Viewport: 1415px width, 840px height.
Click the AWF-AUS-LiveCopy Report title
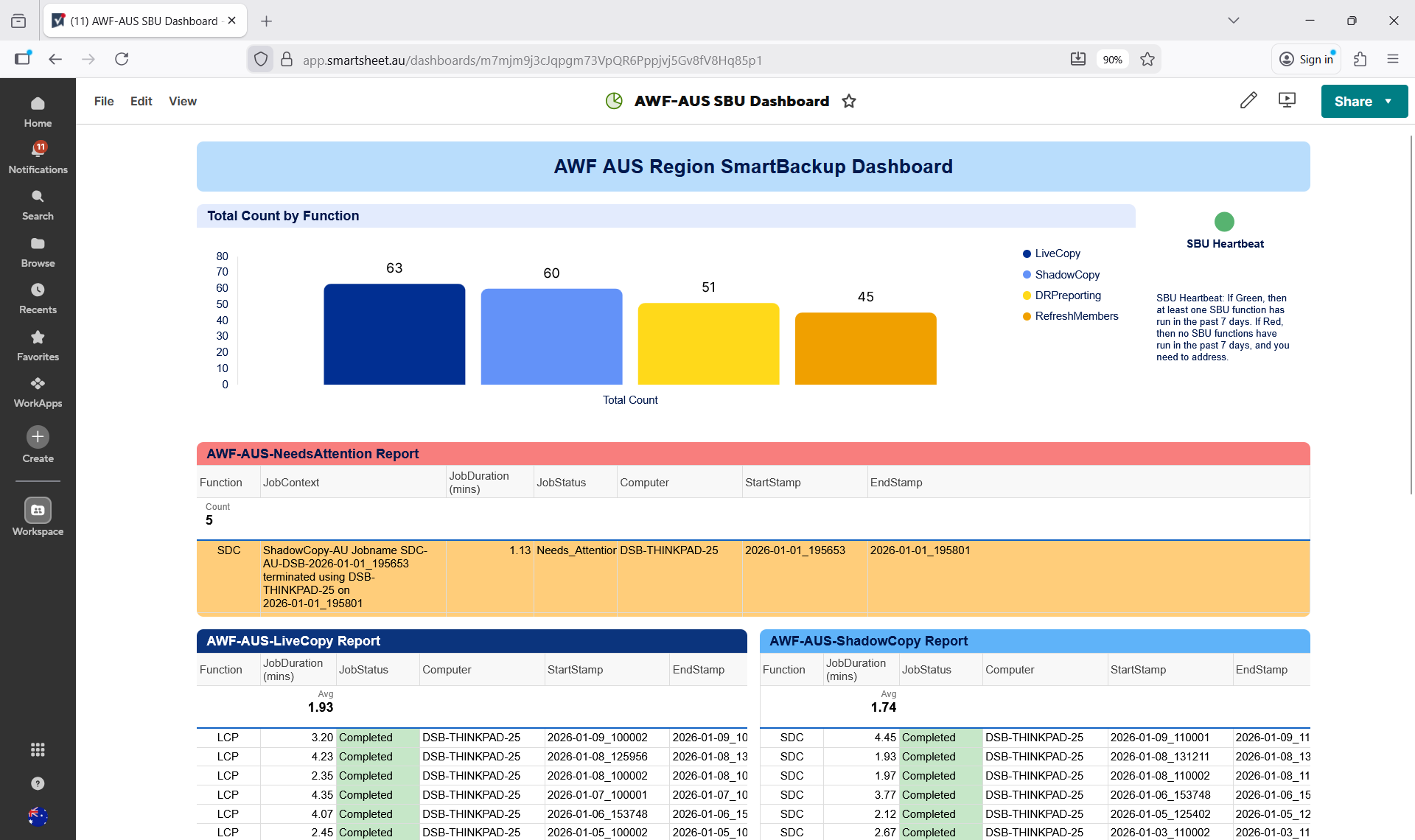click(x=293, y=641)
